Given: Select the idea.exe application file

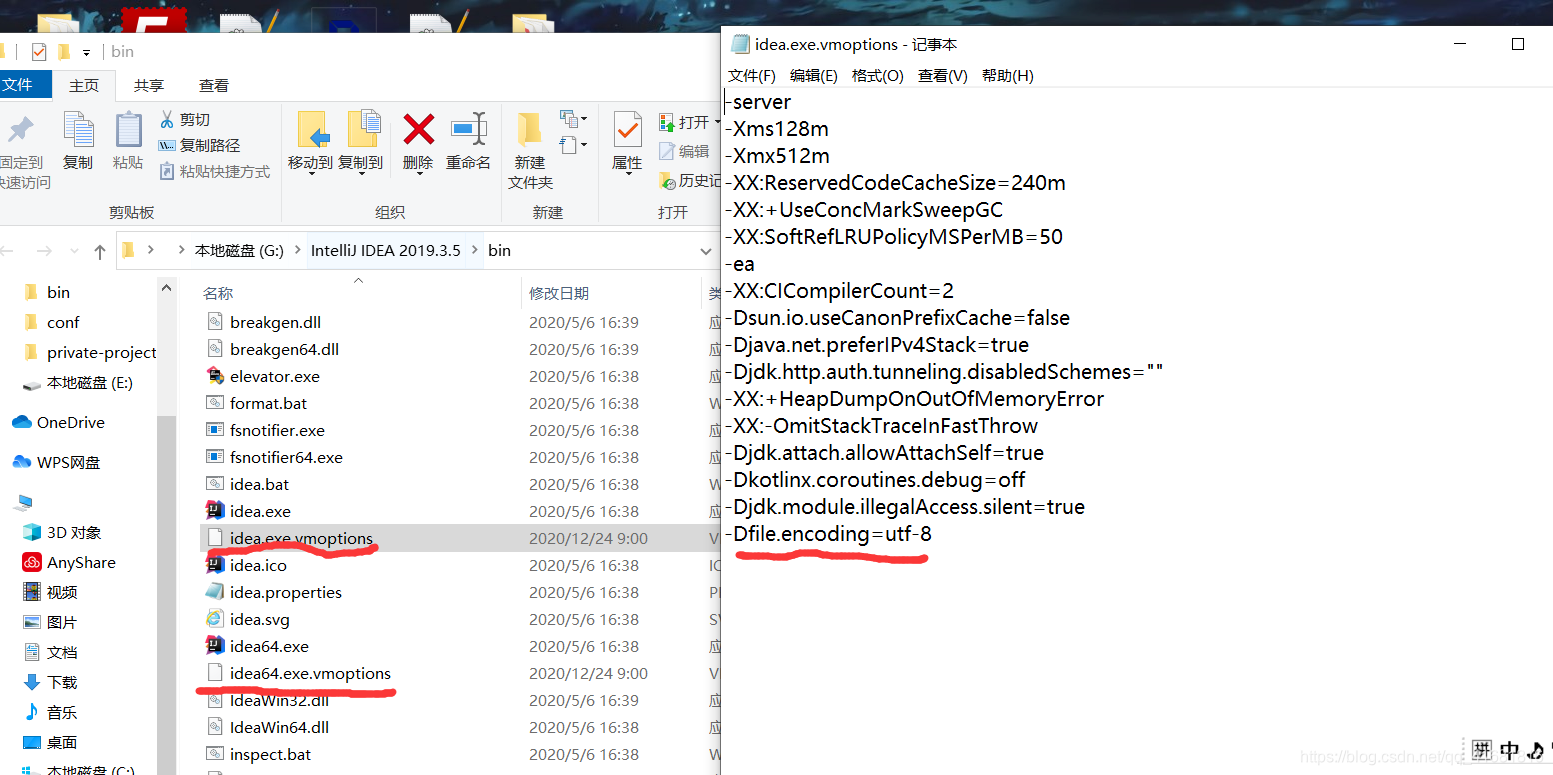Looking at the screenshot, I should tap(260, 511).
